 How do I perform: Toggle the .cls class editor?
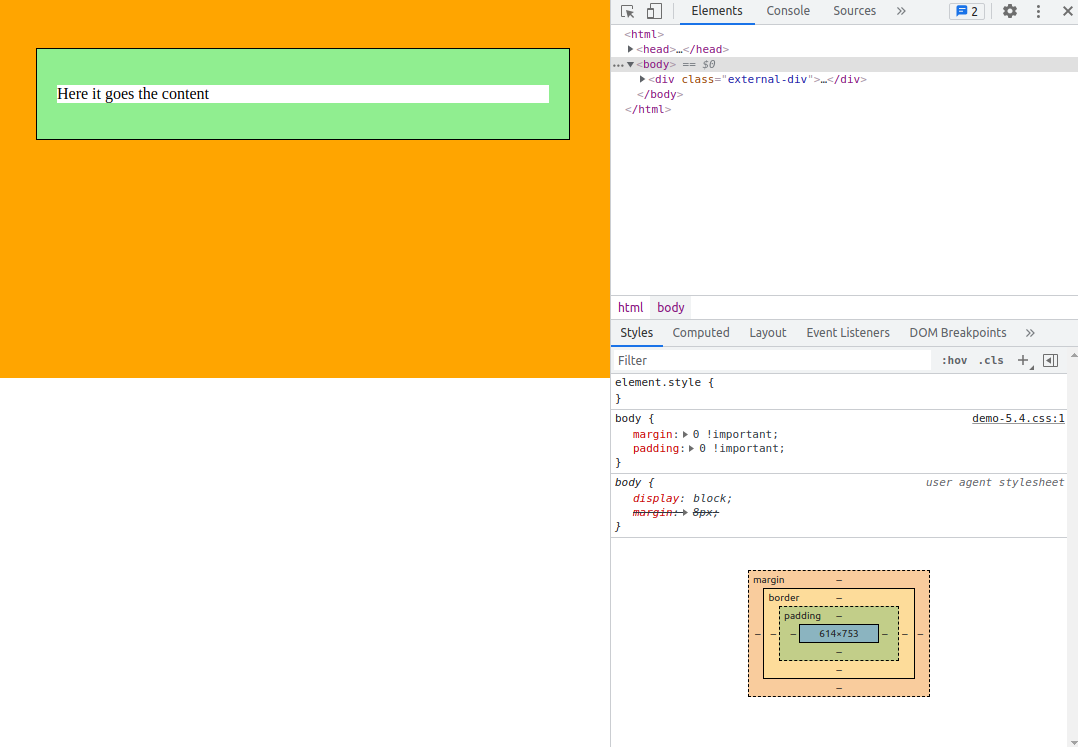(x=991, y=361)
